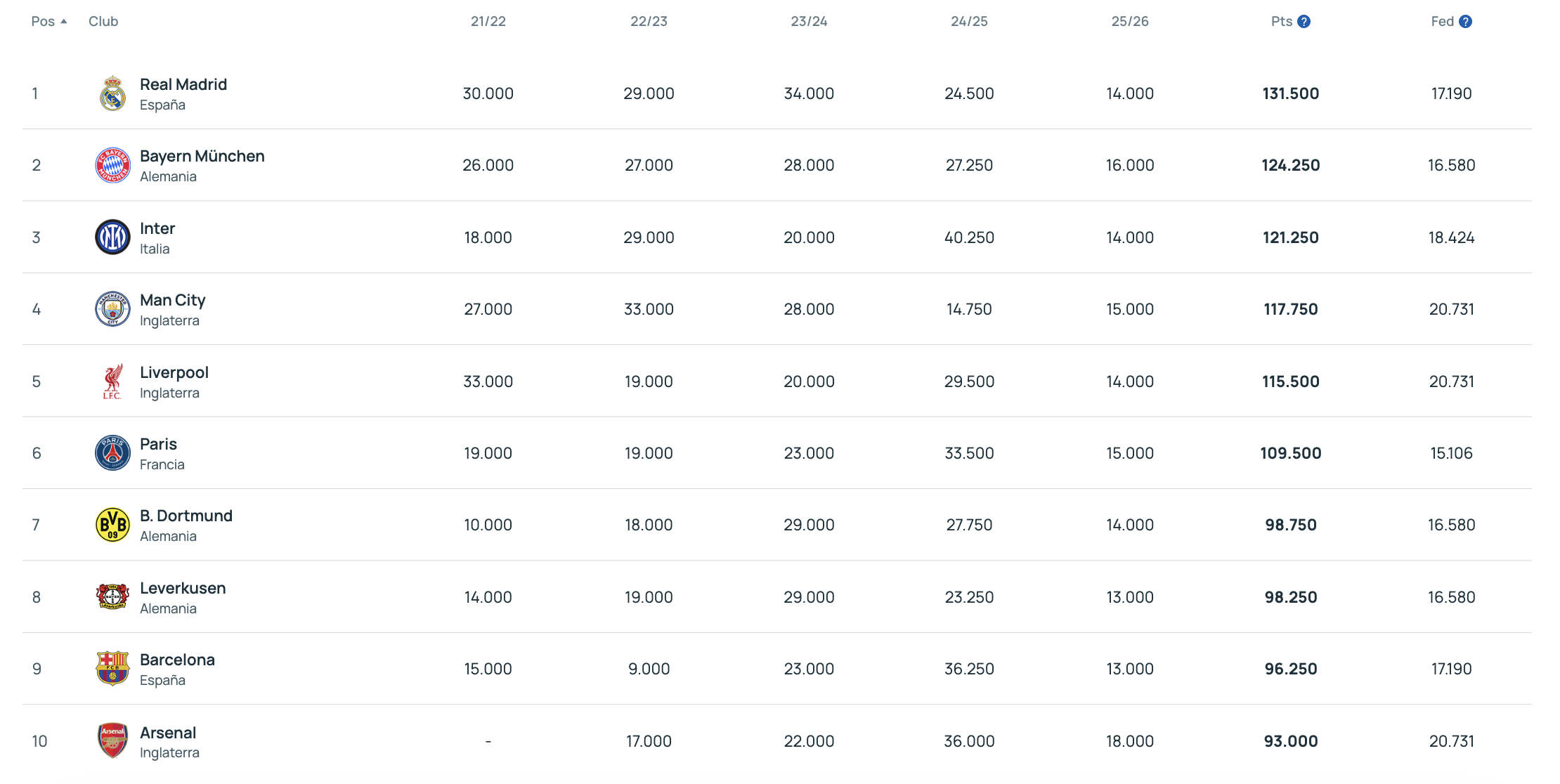Click the Arsenal crest icon
Viewport: 1560px width, 784px height.
point(112,740)
